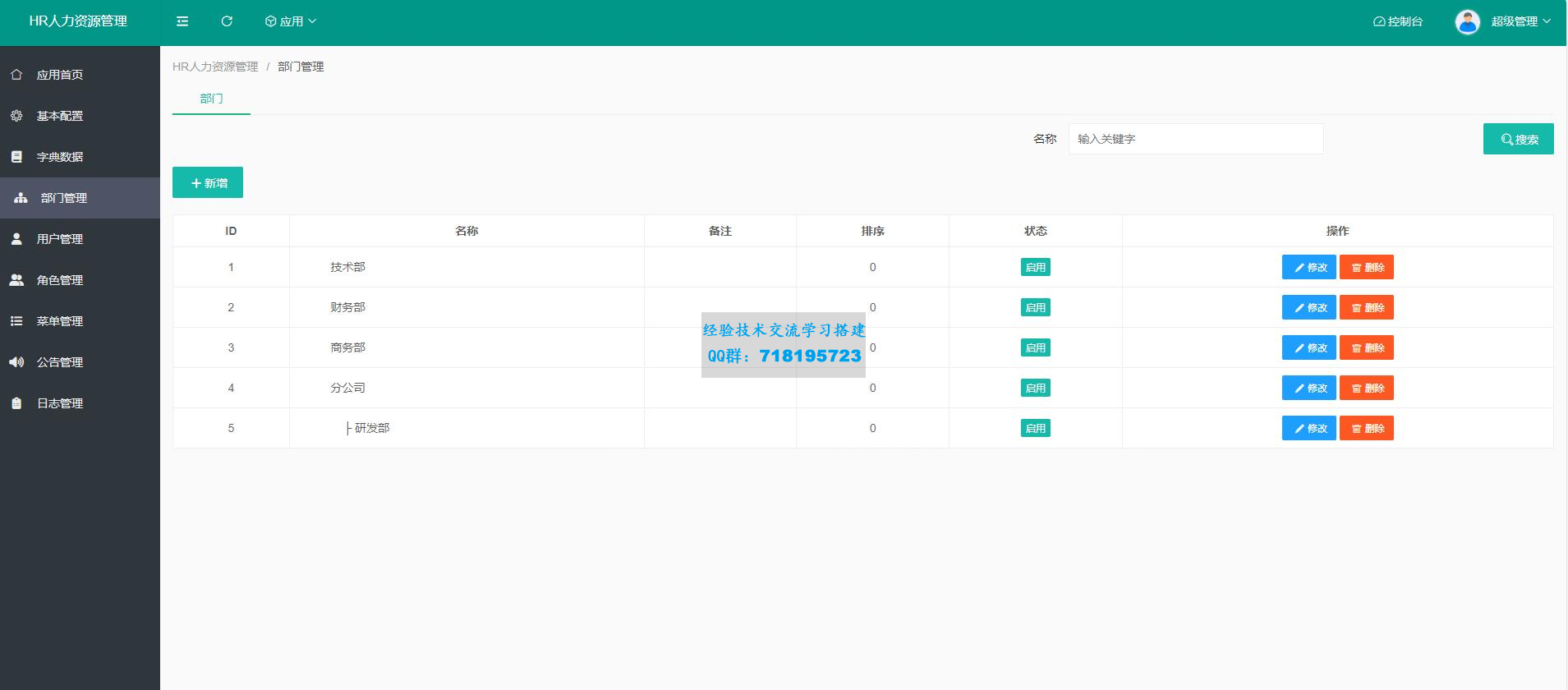1568x690 pixels.
Task: Open the 应用 dropdown in the top bar
Action: point(291,21)
